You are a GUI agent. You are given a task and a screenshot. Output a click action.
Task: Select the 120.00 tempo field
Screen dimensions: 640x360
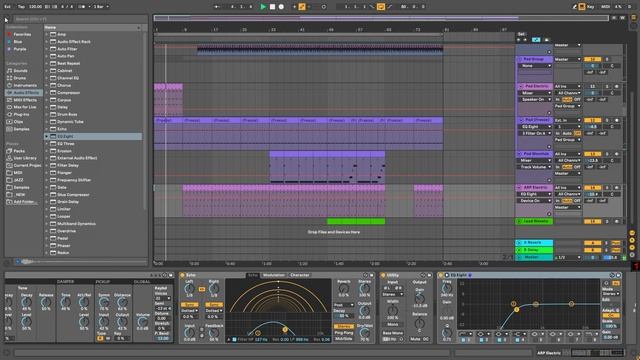click(x=36, y=7)
